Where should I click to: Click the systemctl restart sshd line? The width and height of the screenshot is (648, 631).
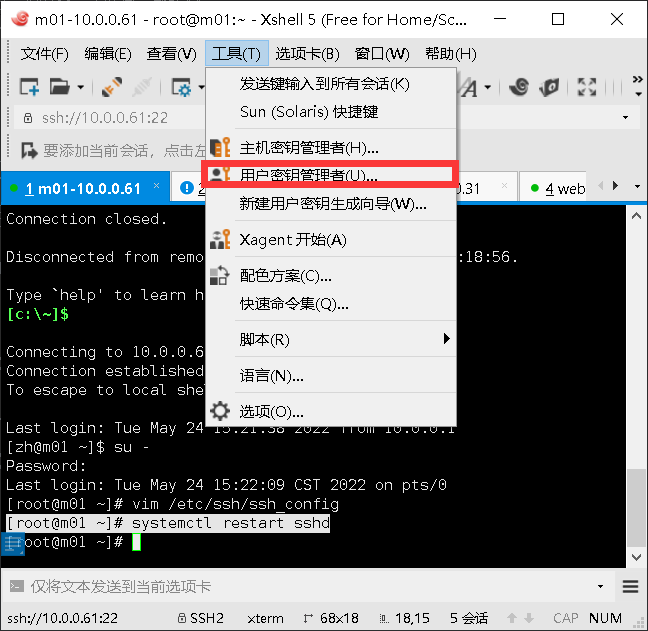pyautogui.click(x=168, y=523)
